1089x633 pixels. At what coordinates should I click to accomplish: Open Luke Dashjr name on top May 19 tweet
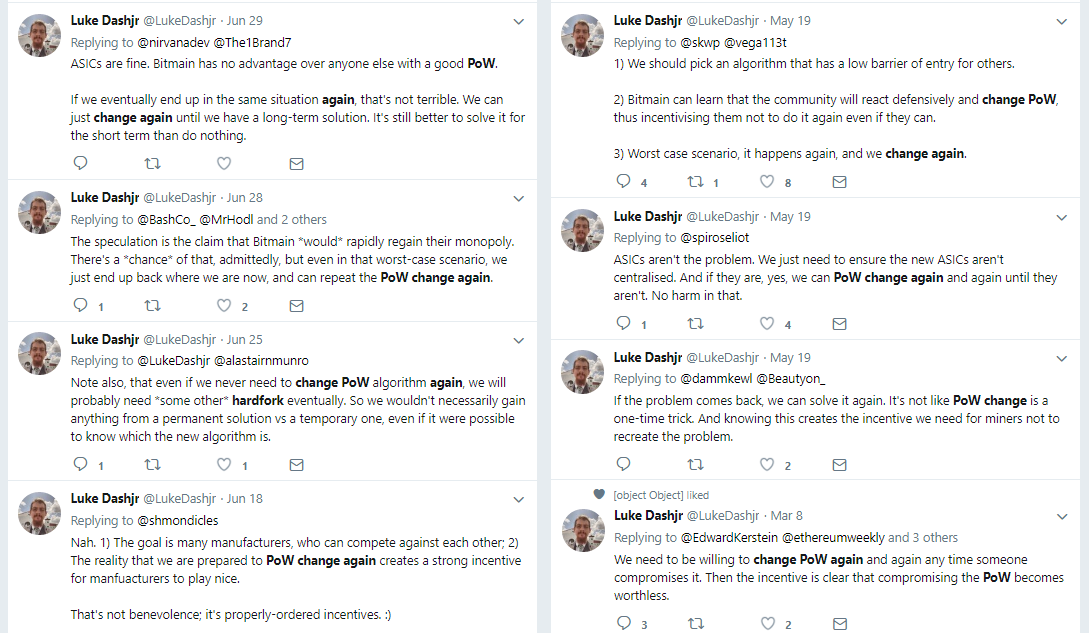click(648, 21)
